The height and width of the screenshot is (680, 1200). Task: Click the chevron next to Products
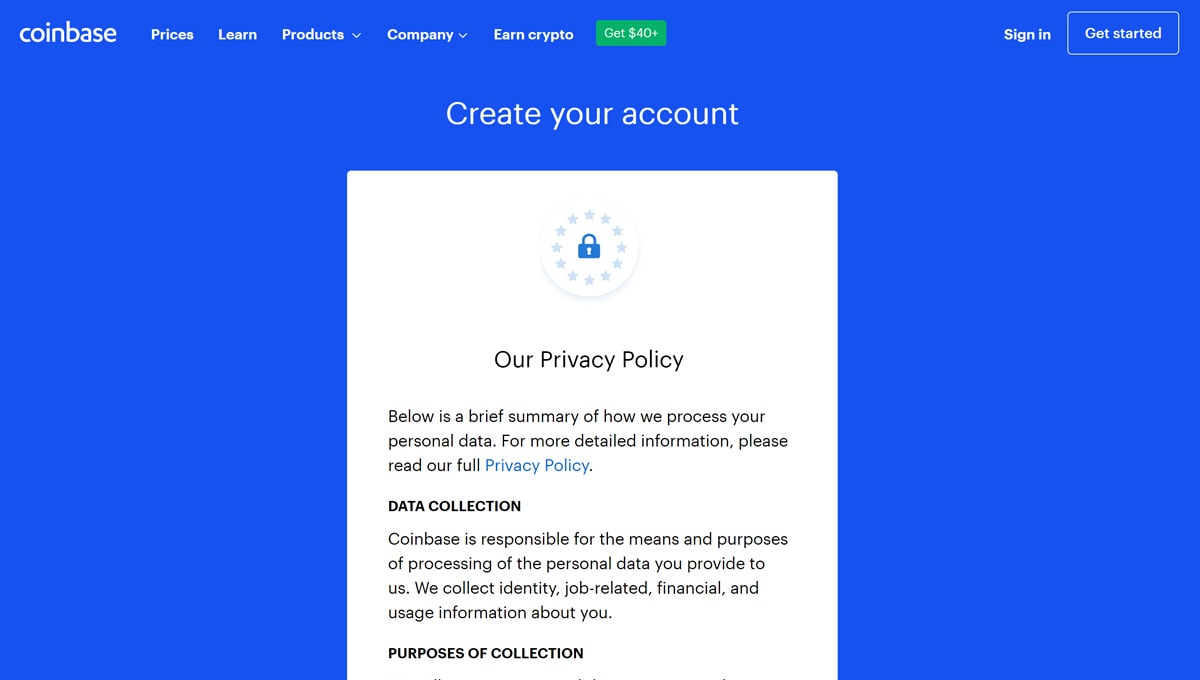(x=356, y=35)
